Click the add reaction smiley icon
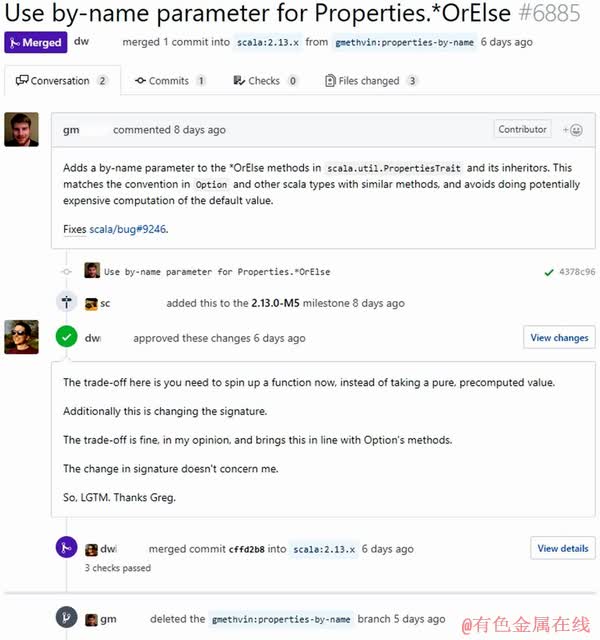 coord(573,130)
